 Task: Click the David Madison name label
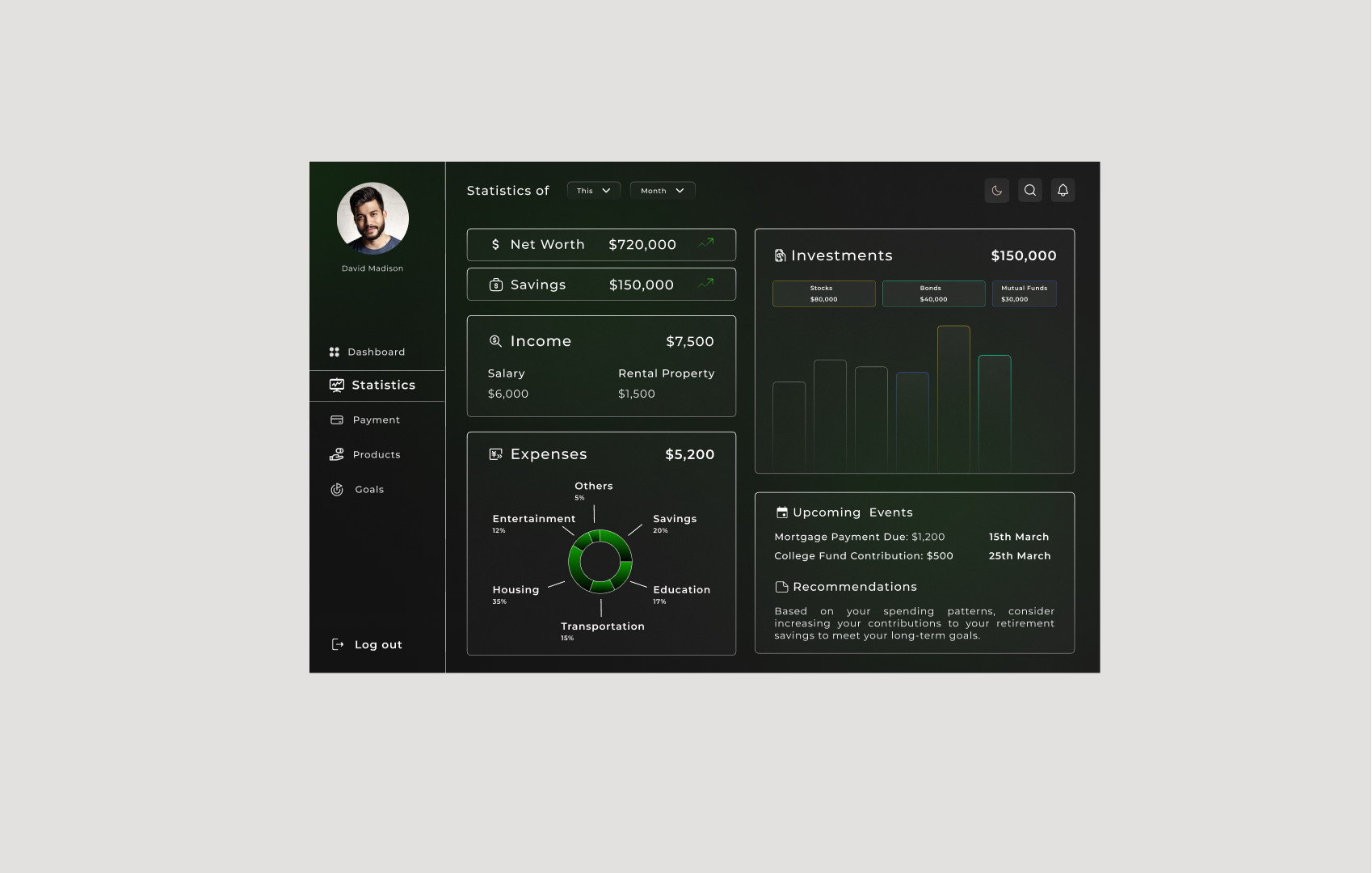[x=372, y=268]
